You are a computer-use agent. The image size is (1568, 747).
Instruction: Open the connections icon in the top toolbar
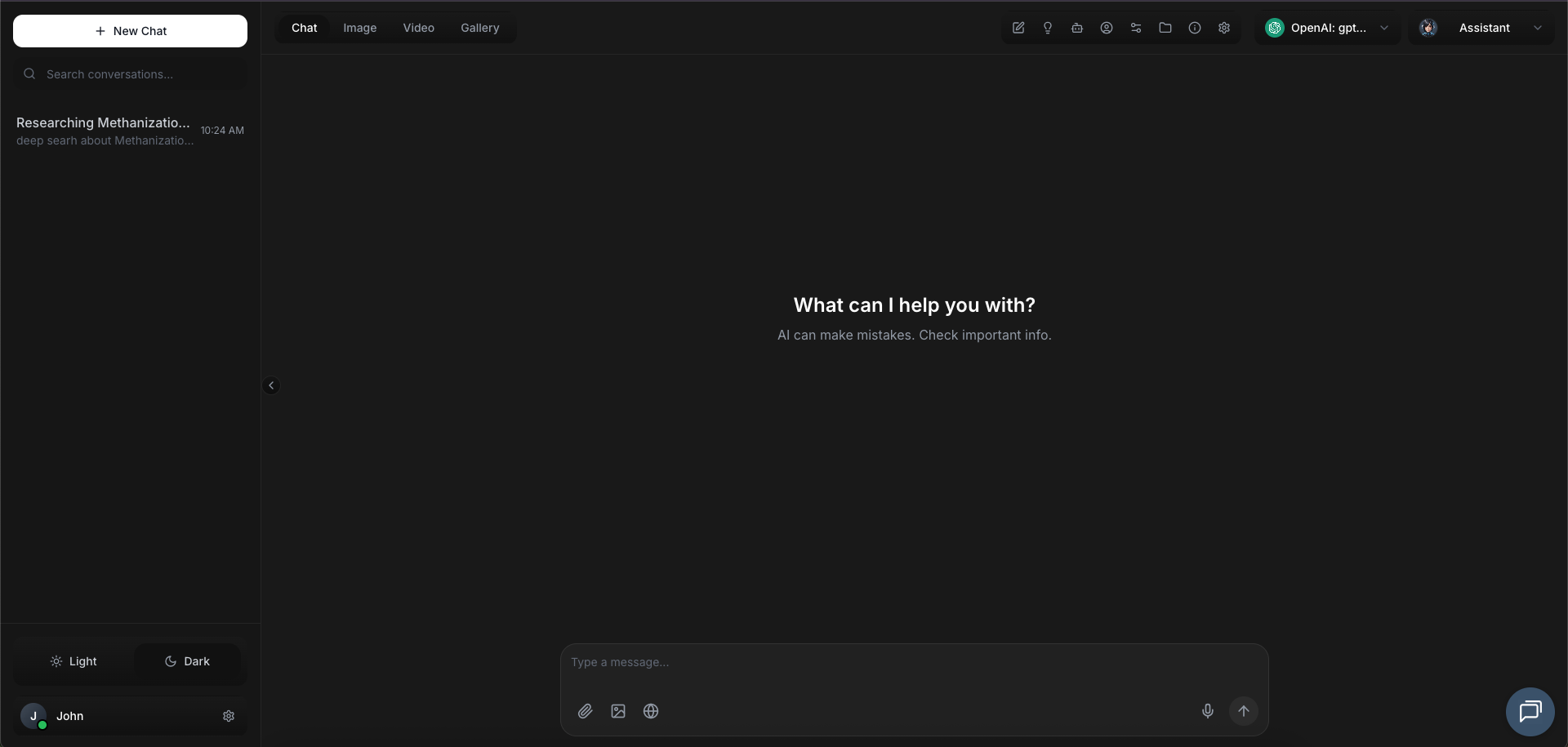tap(1136, 28)
